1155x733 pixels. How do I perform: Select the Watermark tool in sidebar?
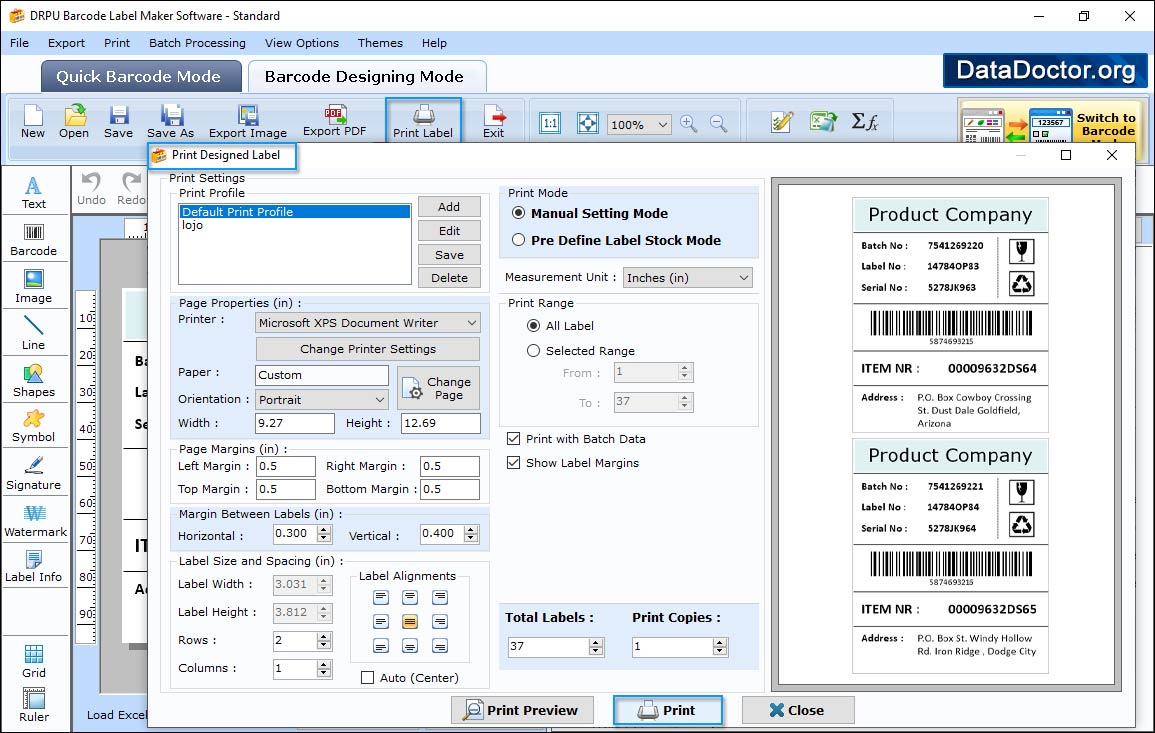click(x=35, y=521)
